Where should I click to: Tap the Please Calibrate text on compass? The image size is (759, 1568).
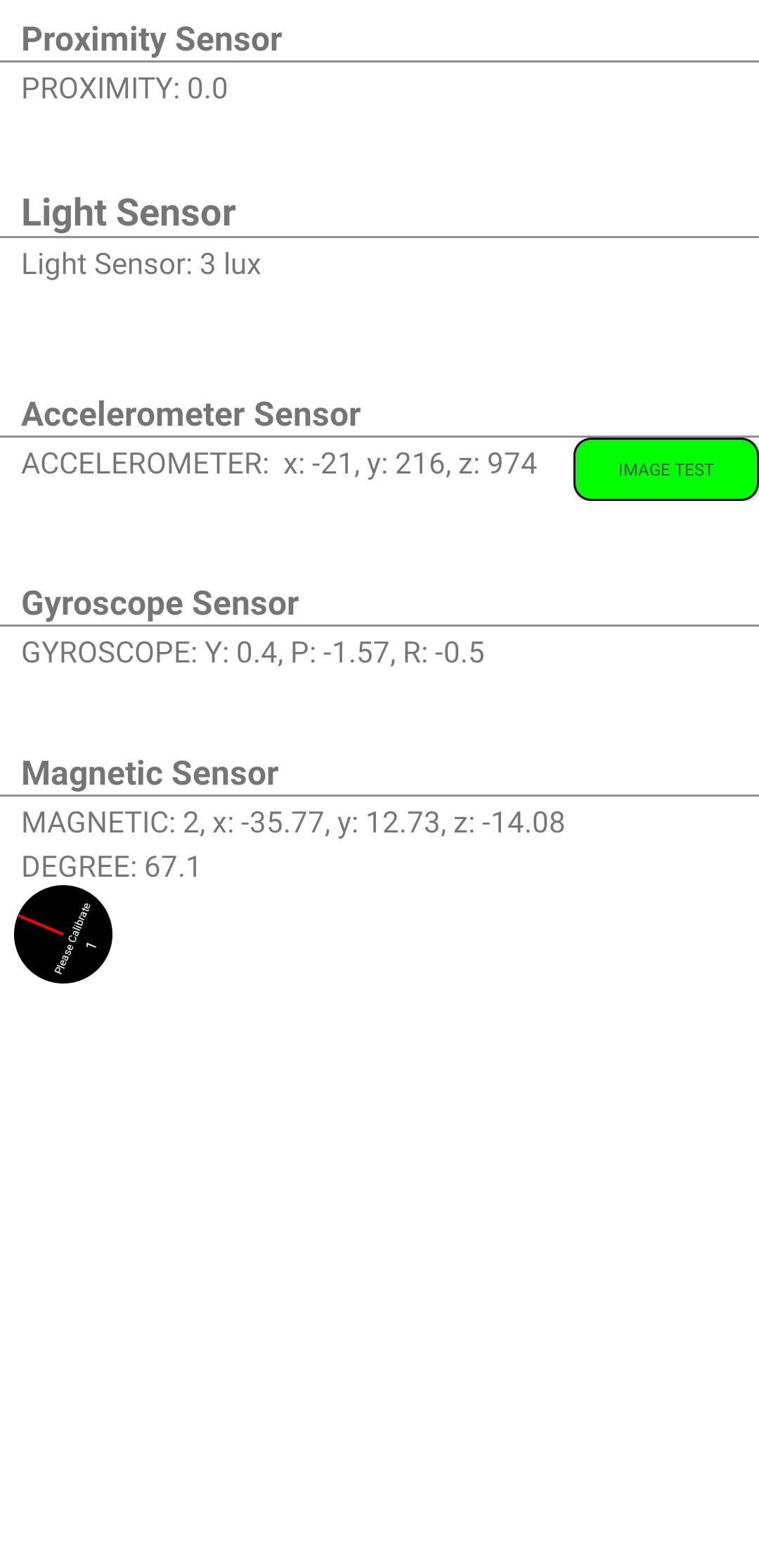[x=73, y=939]
